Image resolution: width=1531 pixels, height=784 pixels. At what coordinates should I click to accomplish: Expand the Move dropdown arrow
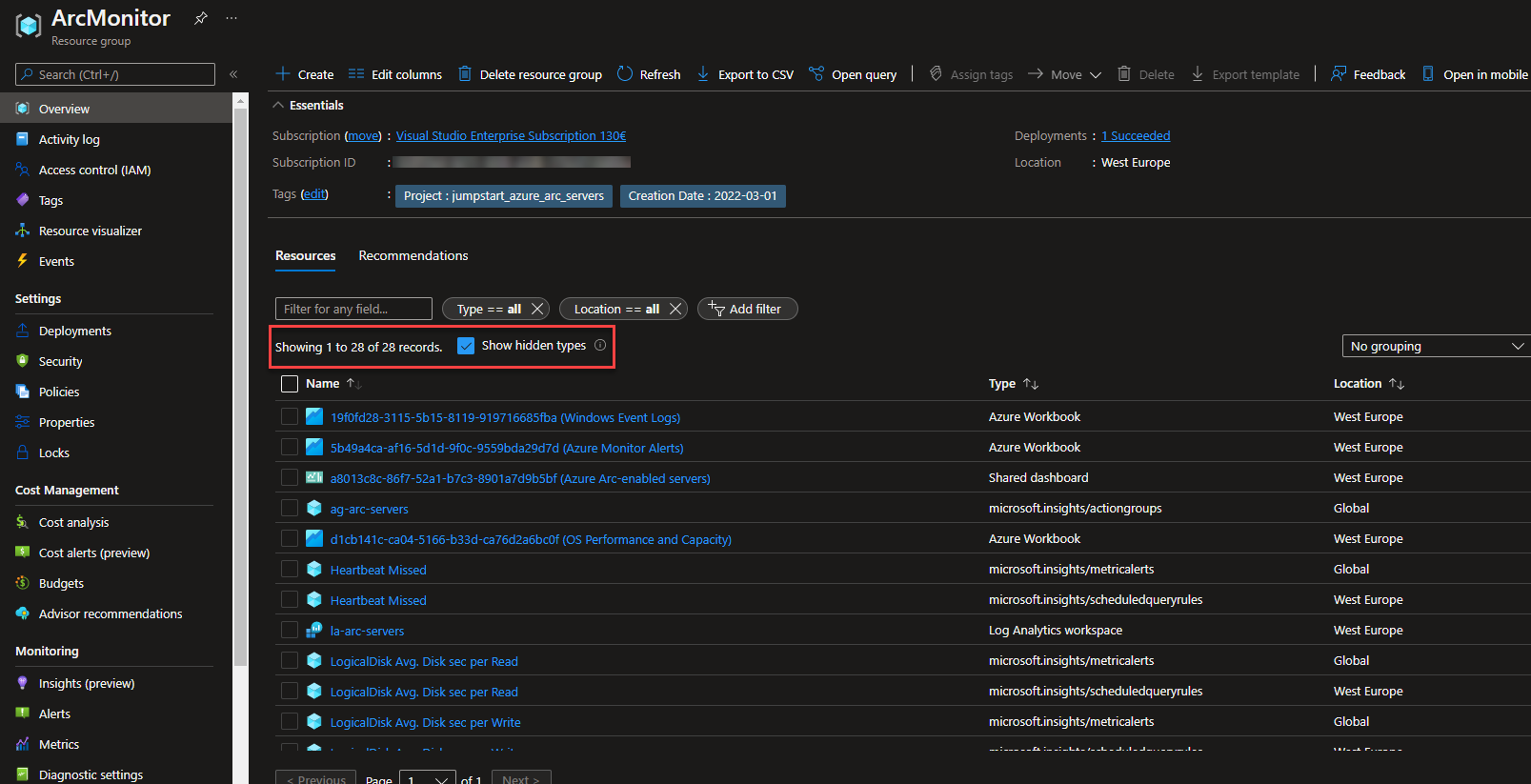[1096, 74]
